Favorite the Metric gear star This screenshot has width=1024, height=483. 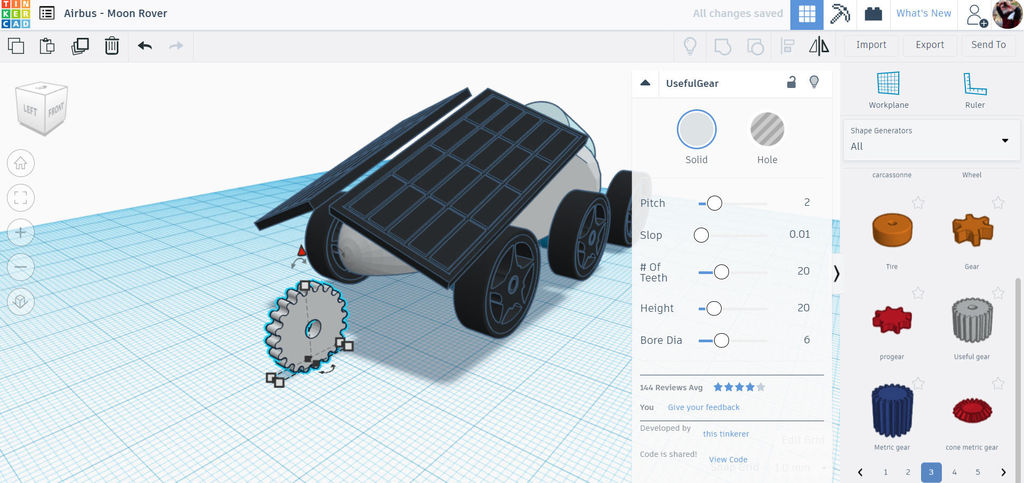coord(918,383)
